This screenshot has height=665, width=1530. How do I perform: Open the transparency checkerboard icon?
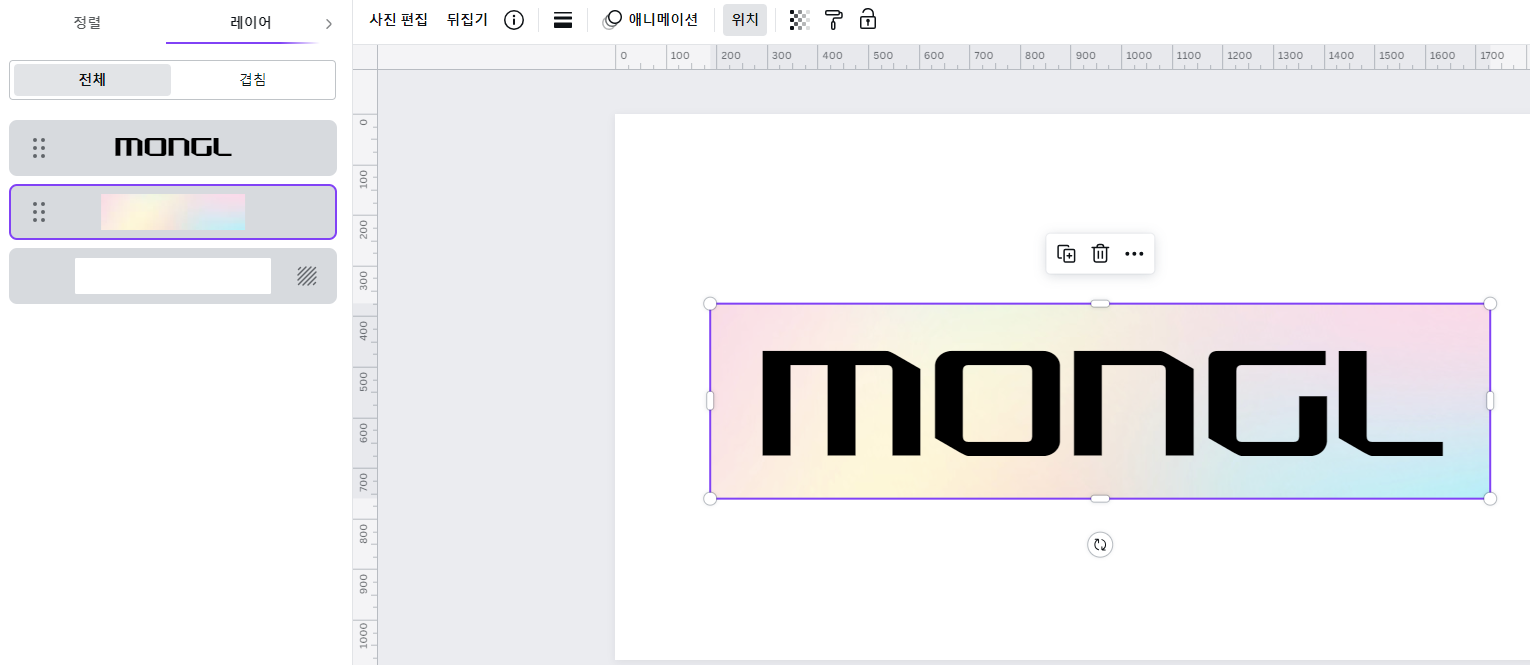coord(799,19)
